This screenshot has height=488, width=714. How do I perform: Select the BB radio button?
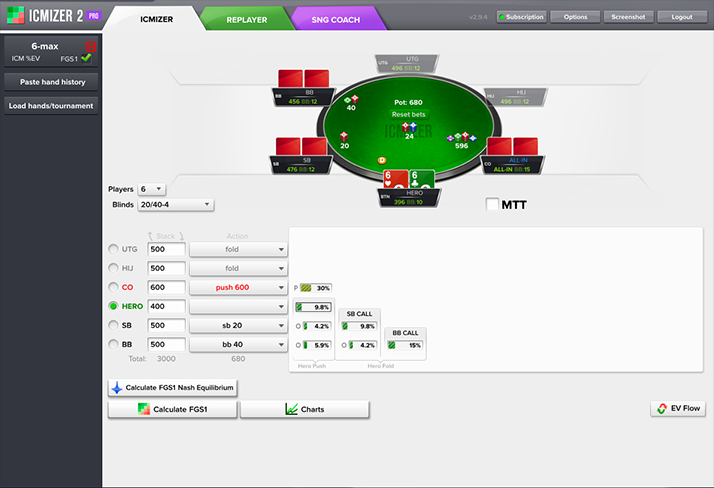coord(113,344)
